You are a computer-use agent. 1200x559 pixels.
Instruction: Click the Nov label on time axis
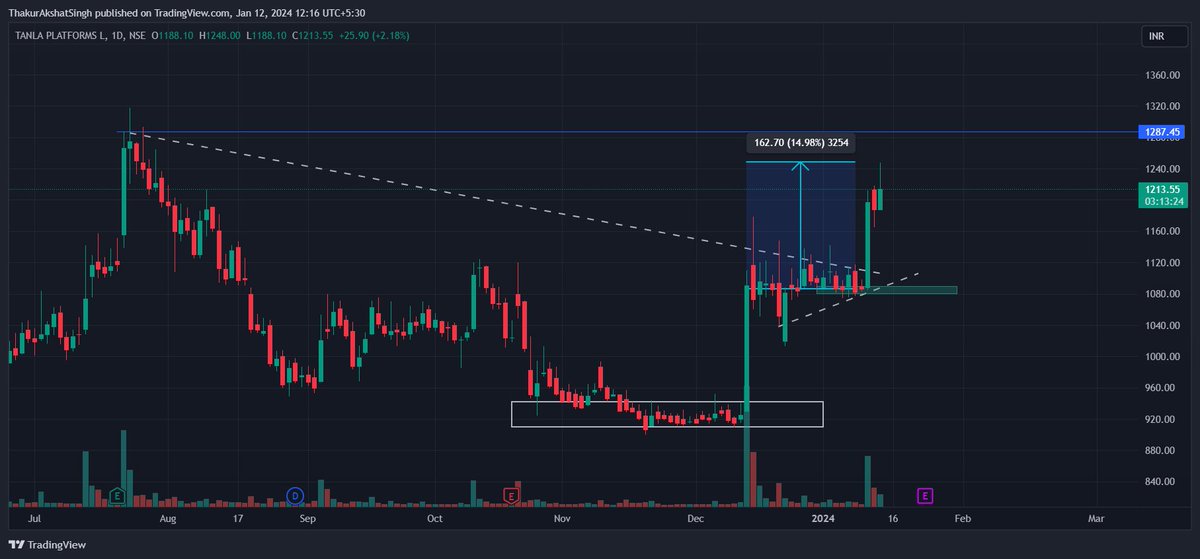562,519
